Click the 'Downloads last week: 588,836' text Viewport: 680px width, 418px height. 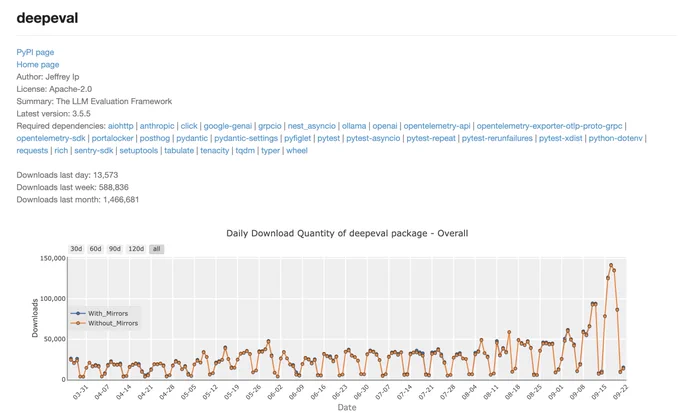[72, 187]
